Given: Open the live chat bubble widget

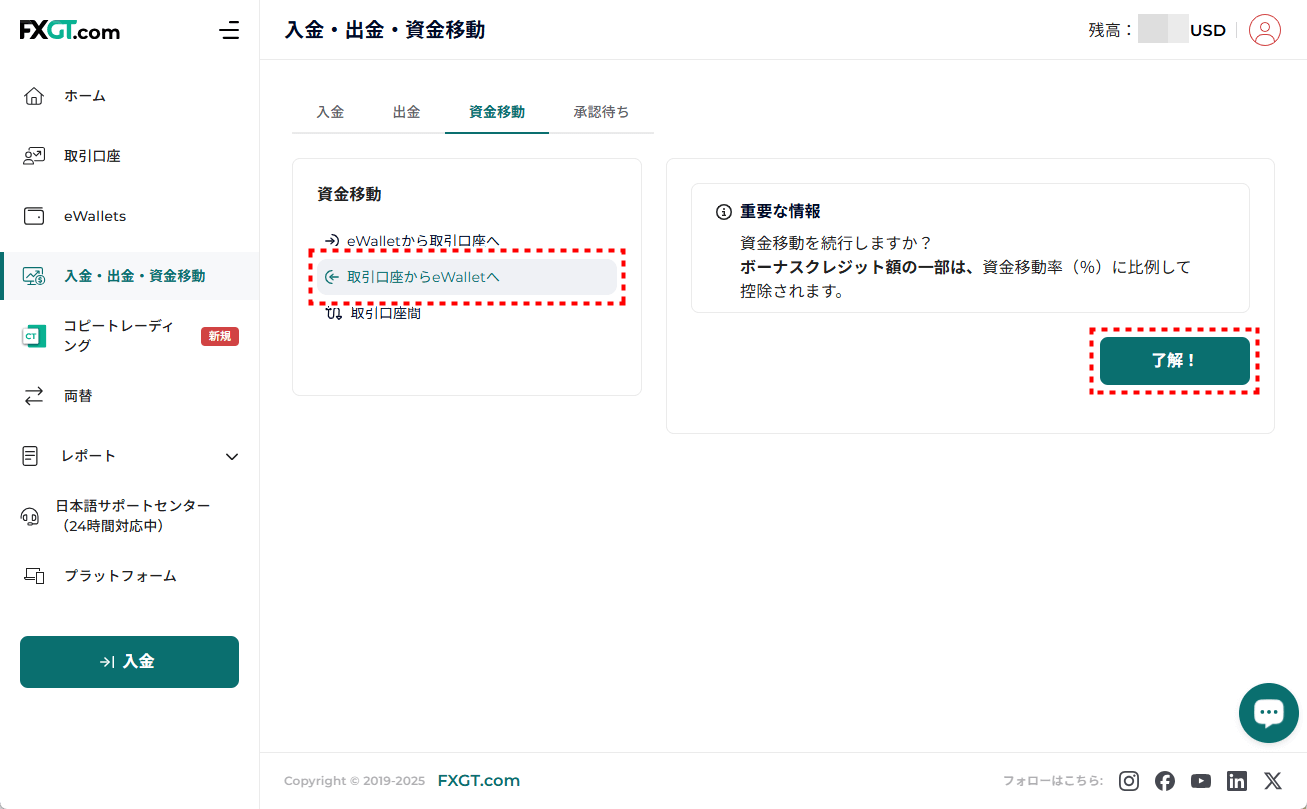Looking at the screenshot, I should [x=1268, y=713].
